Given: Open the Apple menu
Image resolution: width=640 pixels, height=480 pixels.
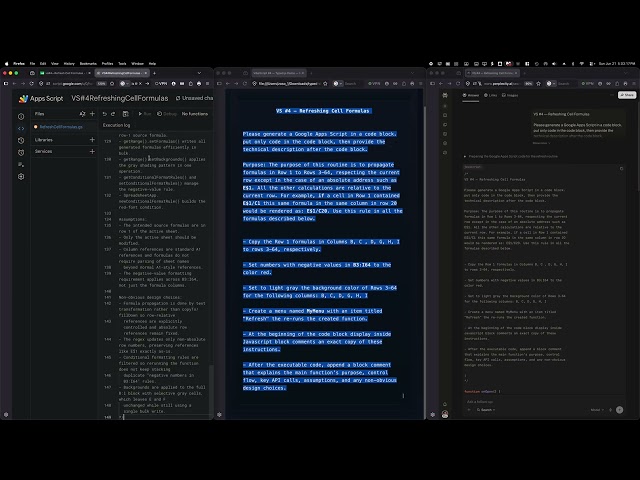Looking at the screenshot, I should coord(6,64).
